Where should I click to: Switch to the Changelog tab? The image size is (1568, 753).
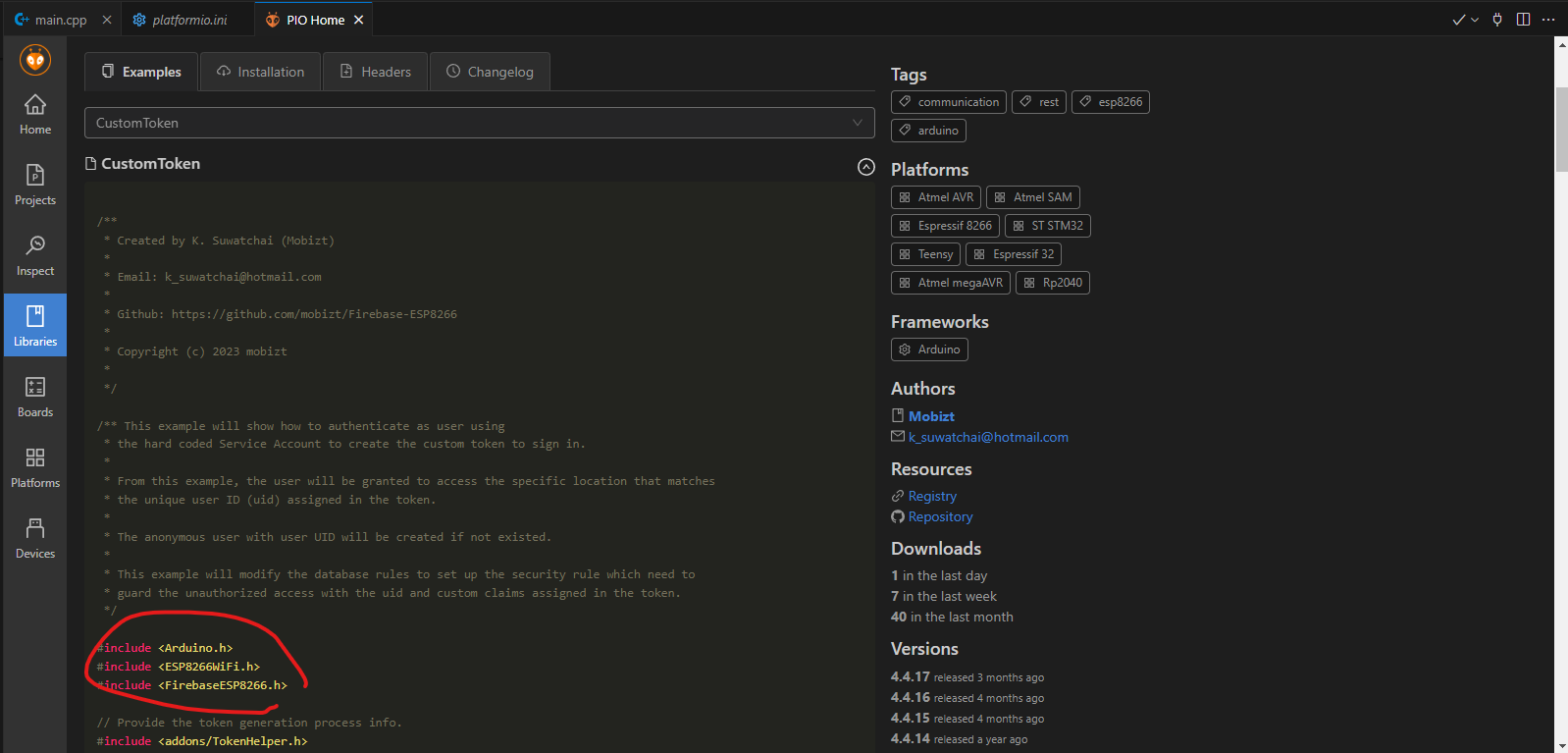pyautogui.click(x=490, y=72)
